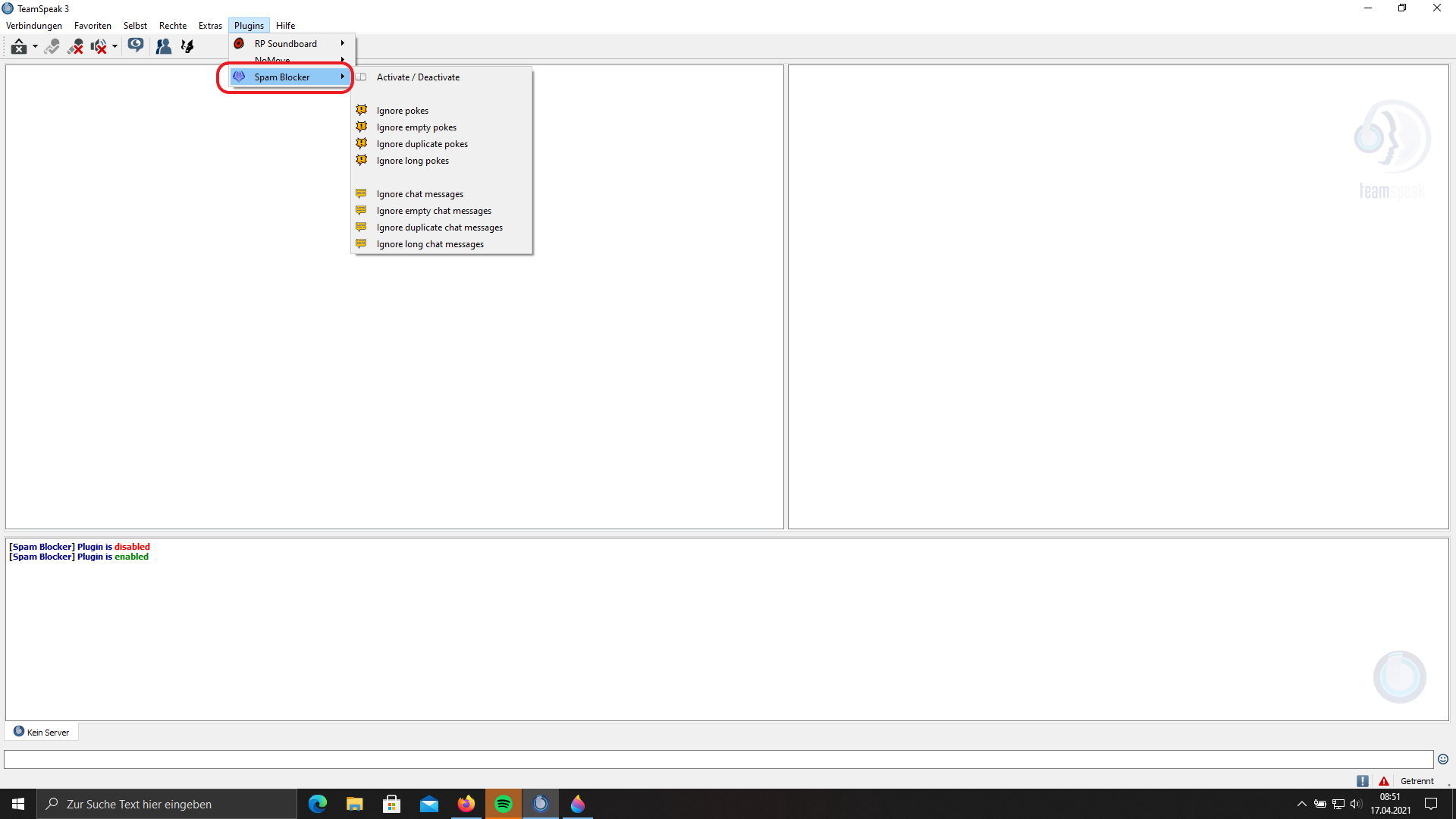This screenshot has height=819, width=1456.
Task: Expand the NoMove submenu arrow
Action: pyautogui.click(x=343, y=60)
